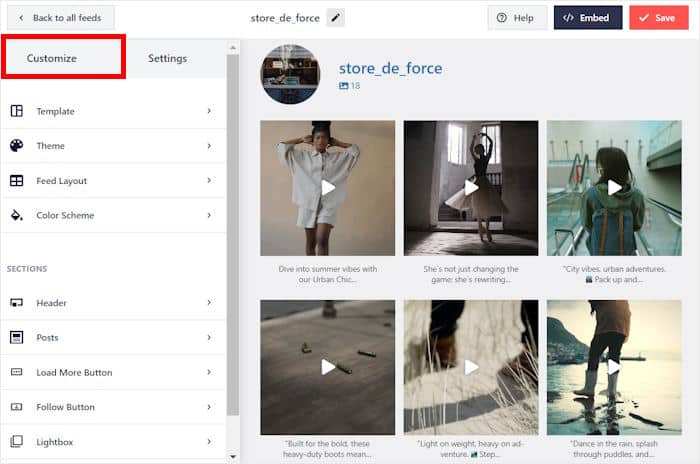Click the Feed Layout grid icon
The width and height of the screenshot is (700, 464).
point(16,181)
